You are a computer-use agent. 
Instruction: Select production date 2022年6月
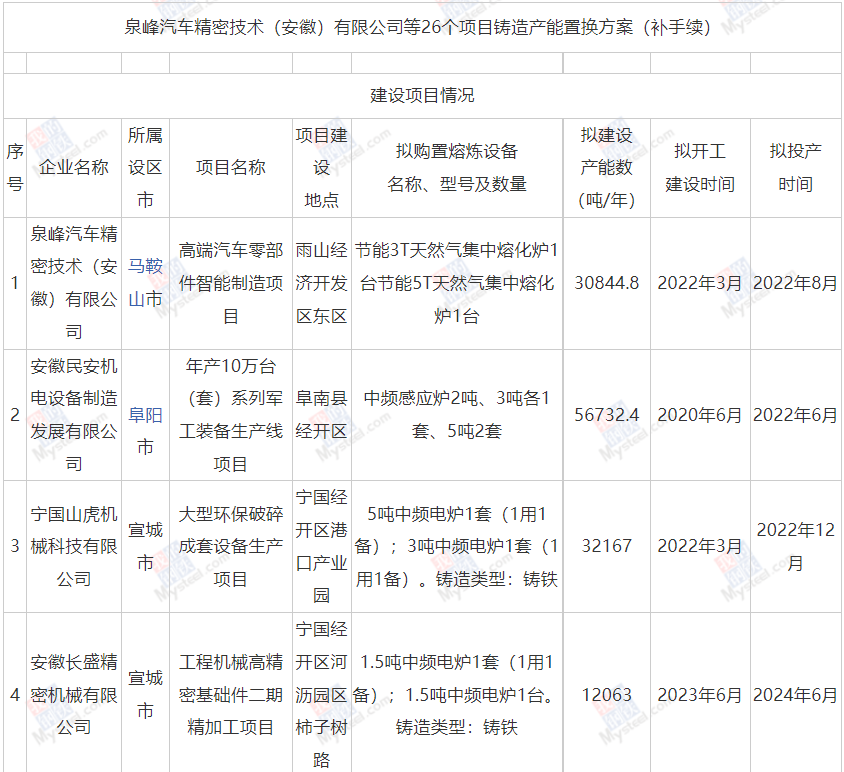coord(796,415)
